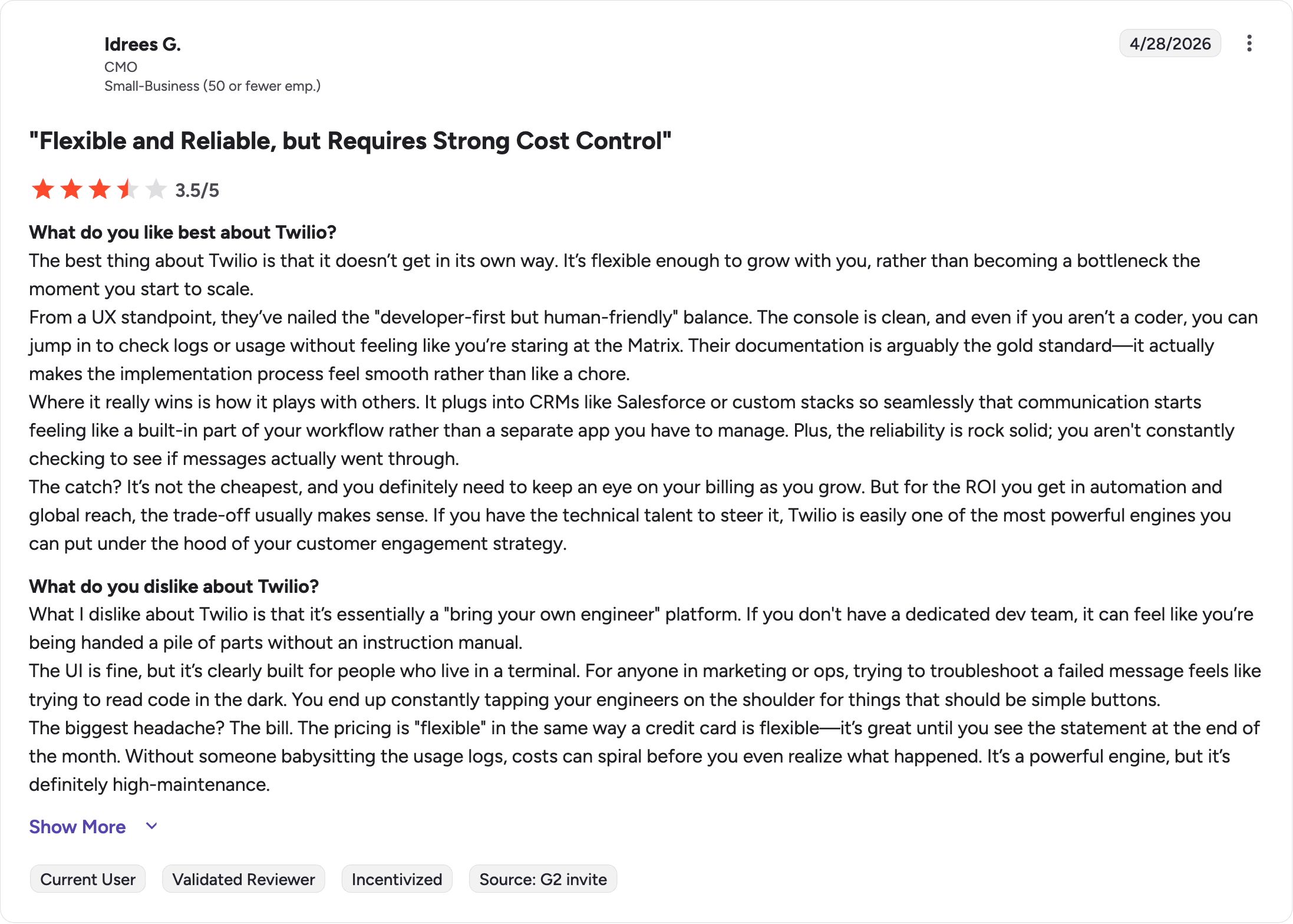Click Small-Business company size label

pos(212,86)
